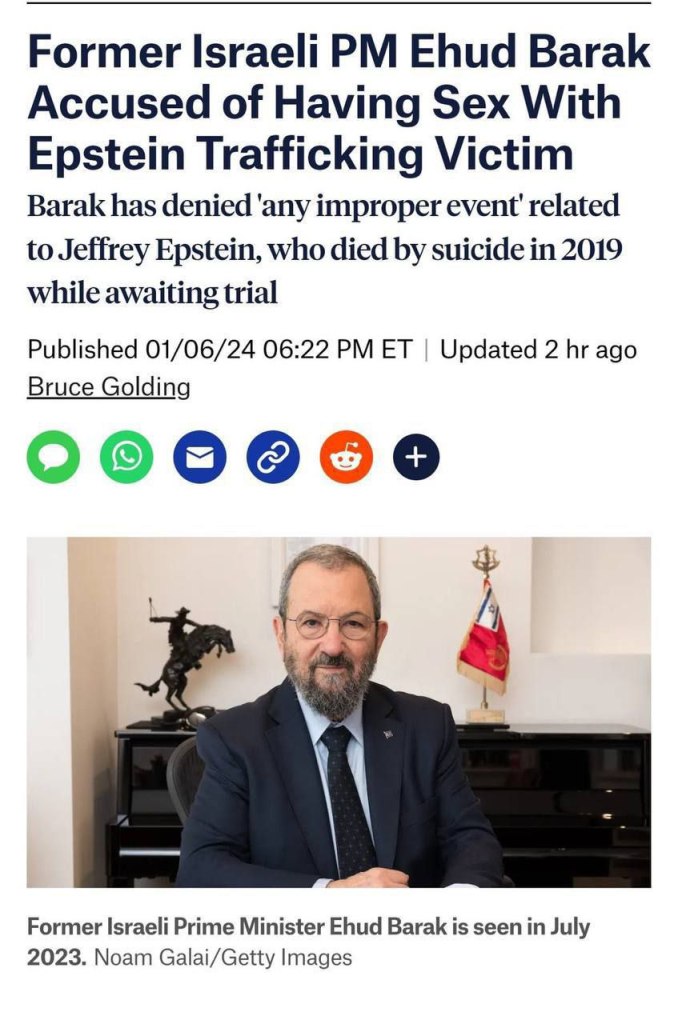This screenshot has width=674, height=1024.
Task: Click the Ehud Barak article headline
Action: (x=338, y=104)
